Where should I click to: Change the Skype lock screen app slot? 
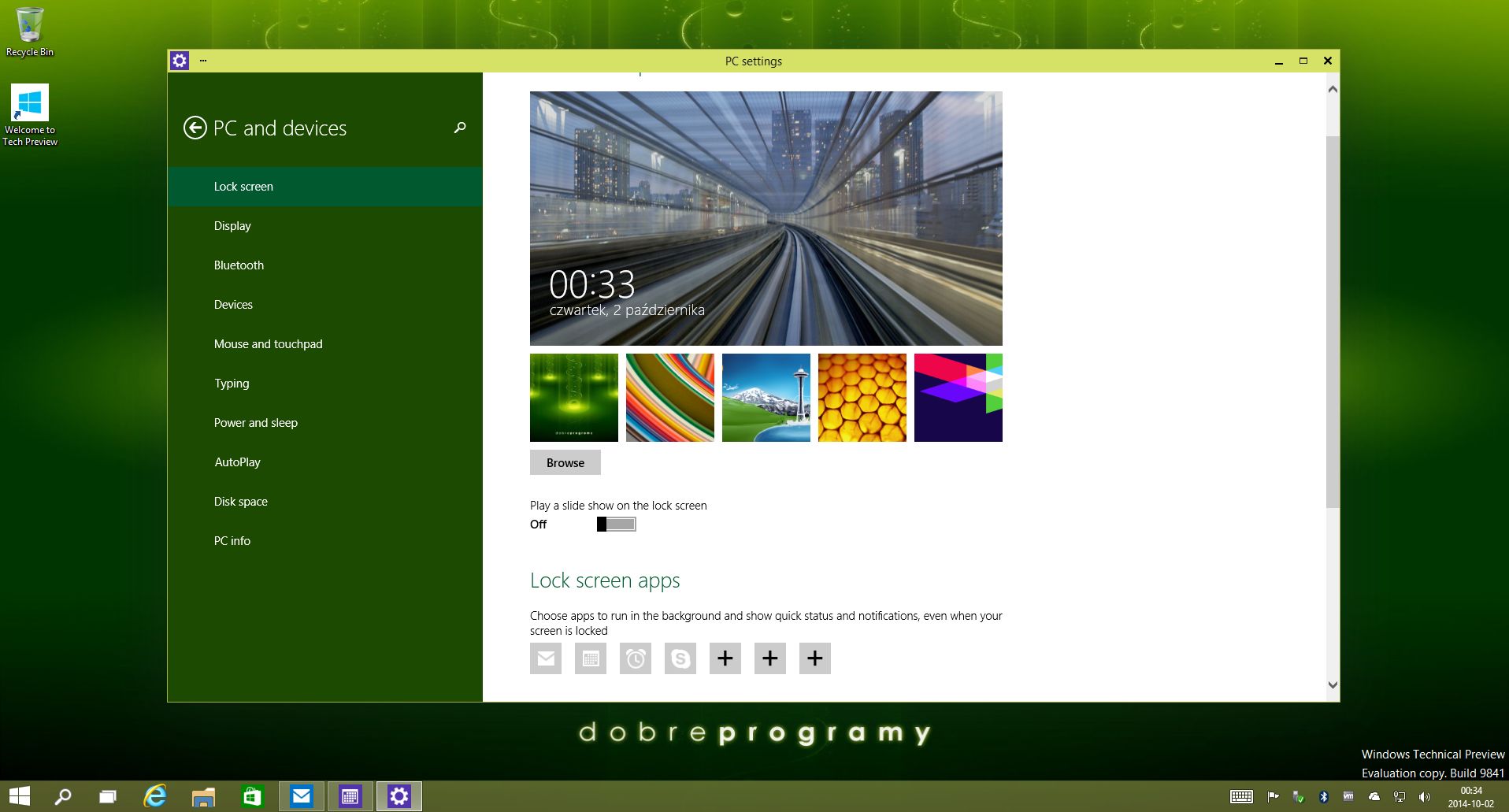[x=680, y=658]
